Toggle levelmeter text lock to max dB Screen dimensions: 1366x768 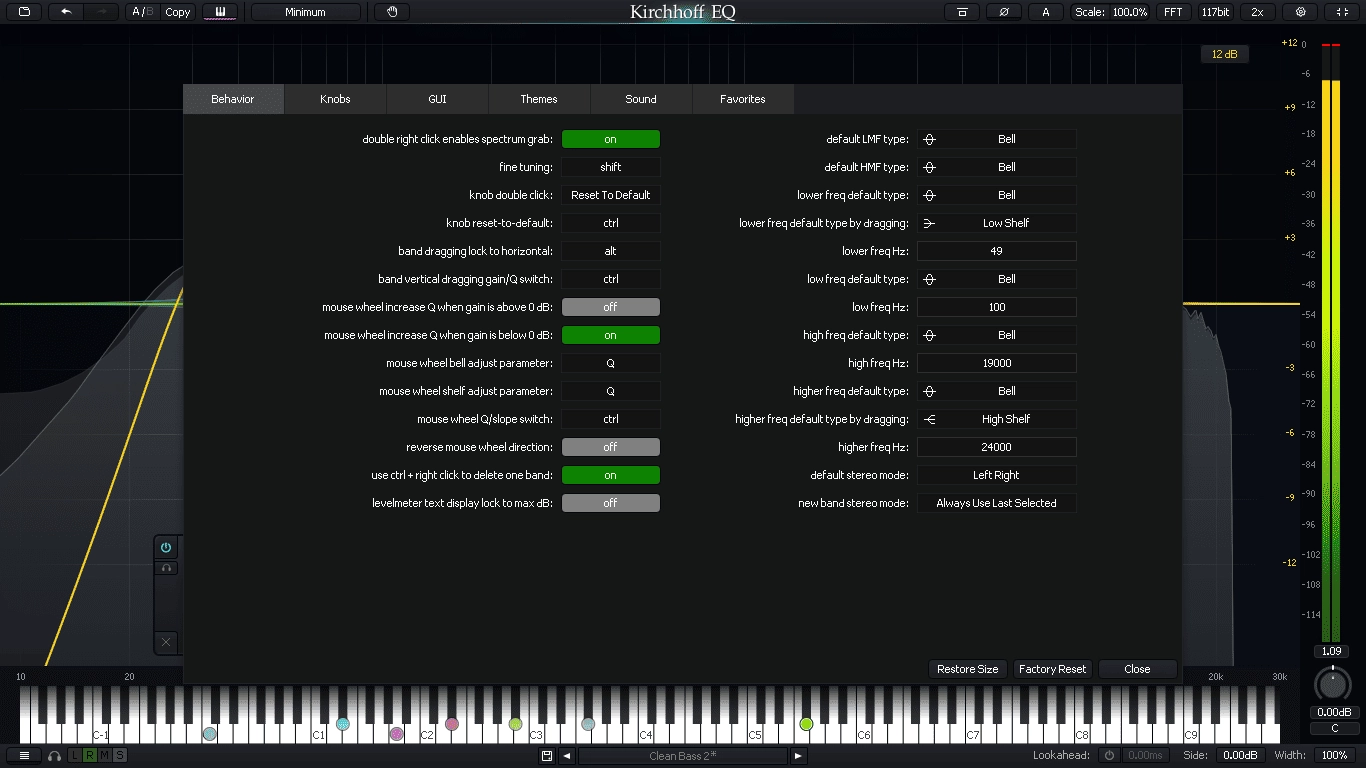pyautogui.click(x=611, y=503)
